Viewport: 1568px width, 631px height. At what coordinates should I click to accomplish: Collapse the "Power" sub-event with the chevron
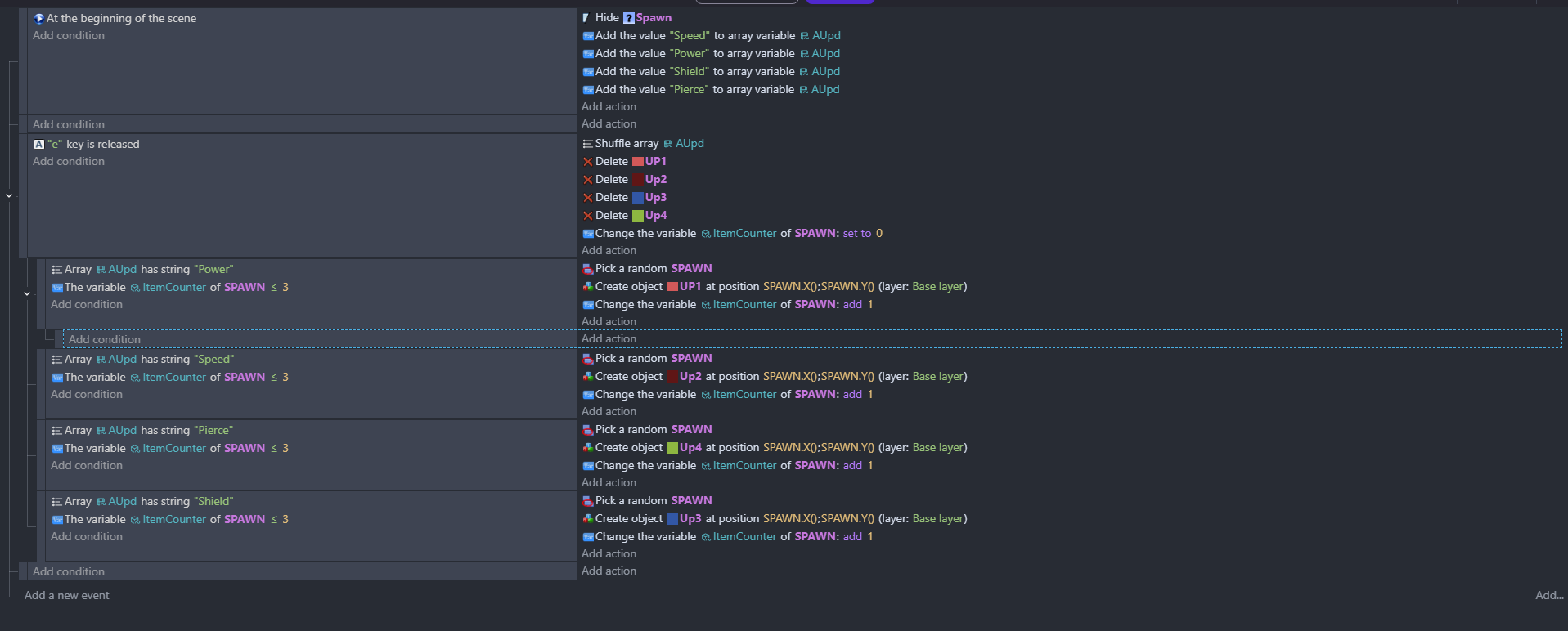27,293
